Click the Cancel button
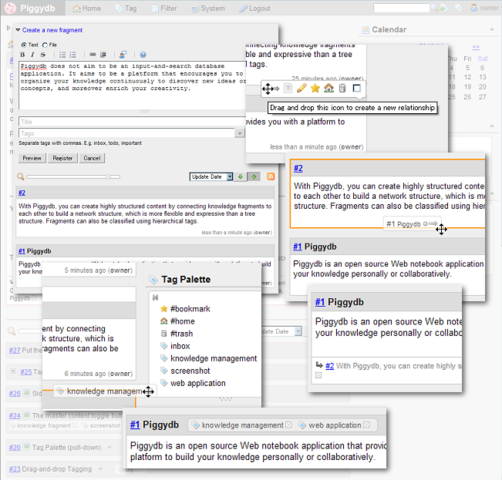Viewport: 502px width, 480px height. coord(92,158)
